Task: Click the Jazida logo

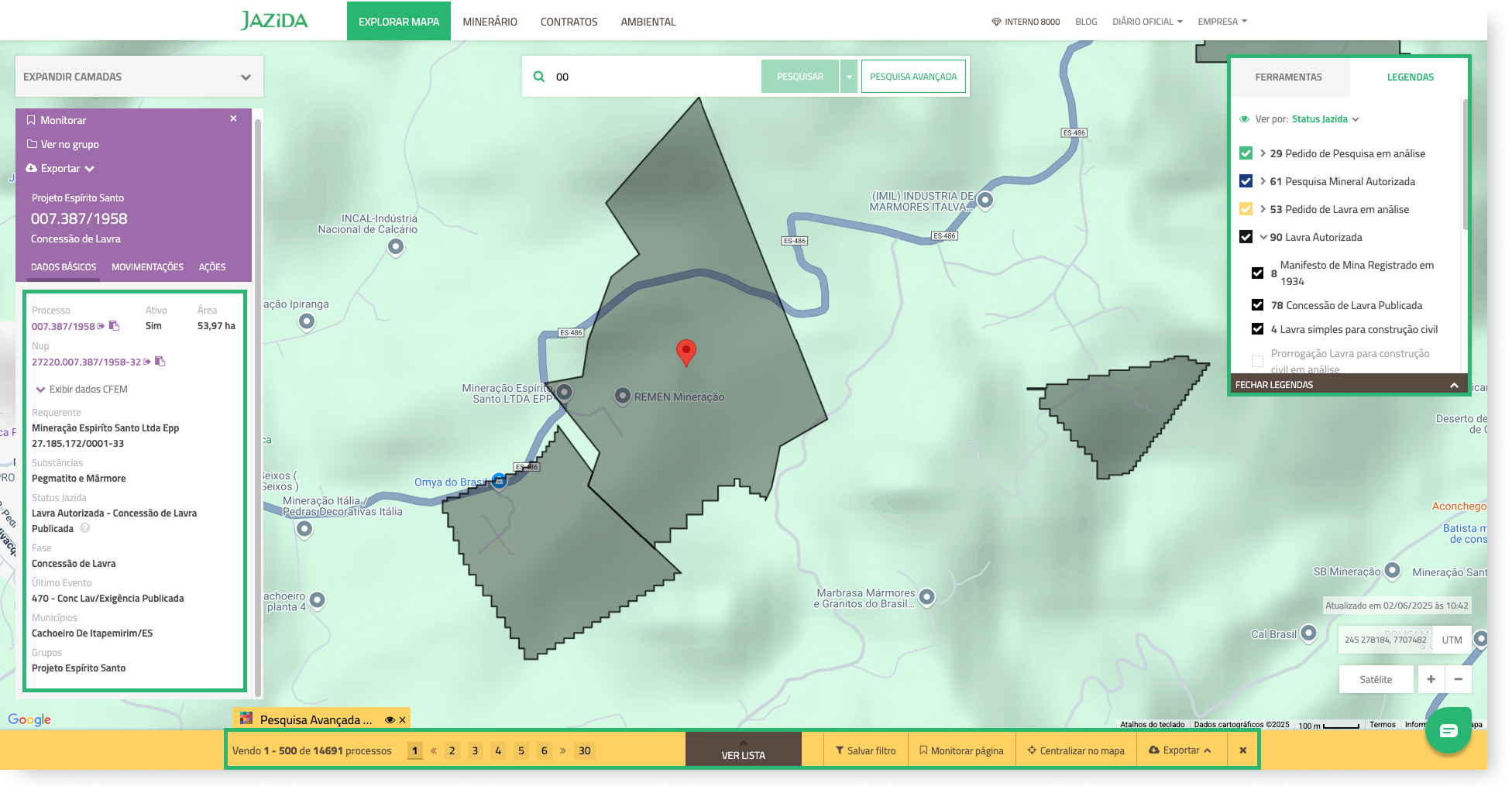Action: [274, 20]
